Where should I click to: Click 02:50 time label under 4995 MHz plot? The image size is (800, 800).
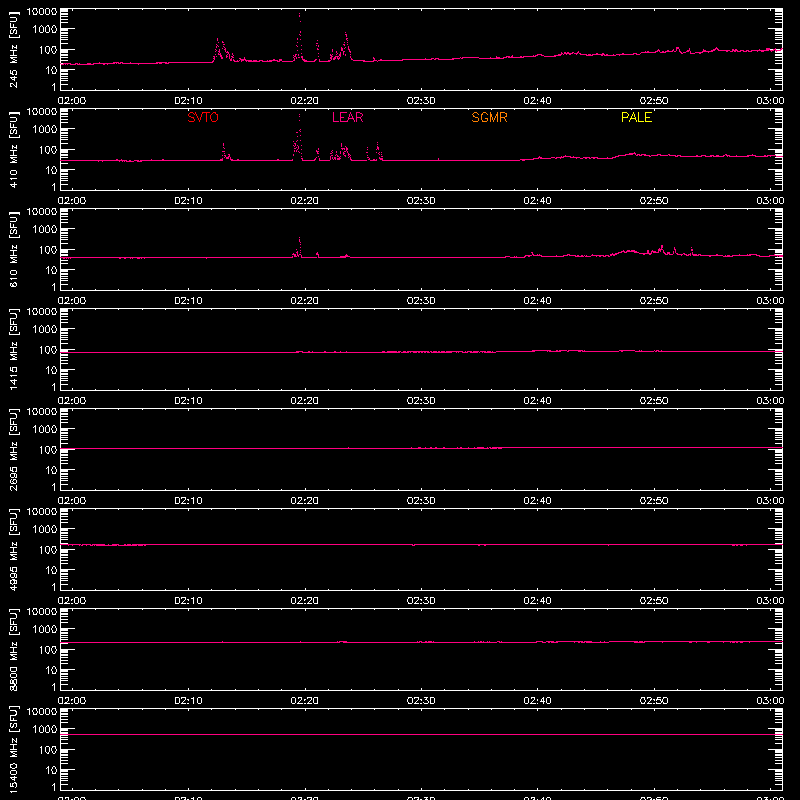(654, 601)
